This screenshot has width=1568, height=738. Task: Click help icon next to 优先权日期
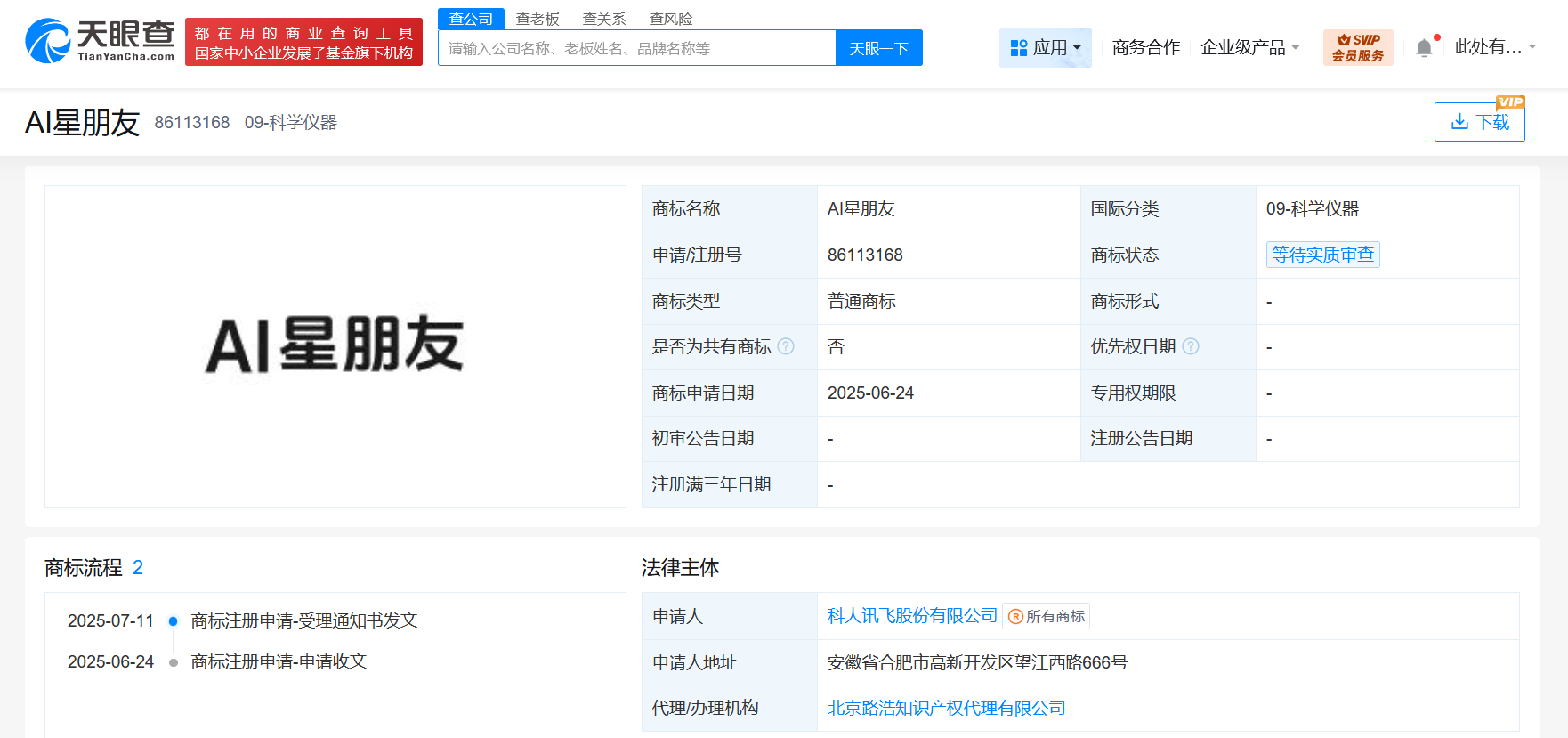coord(1191,346)
